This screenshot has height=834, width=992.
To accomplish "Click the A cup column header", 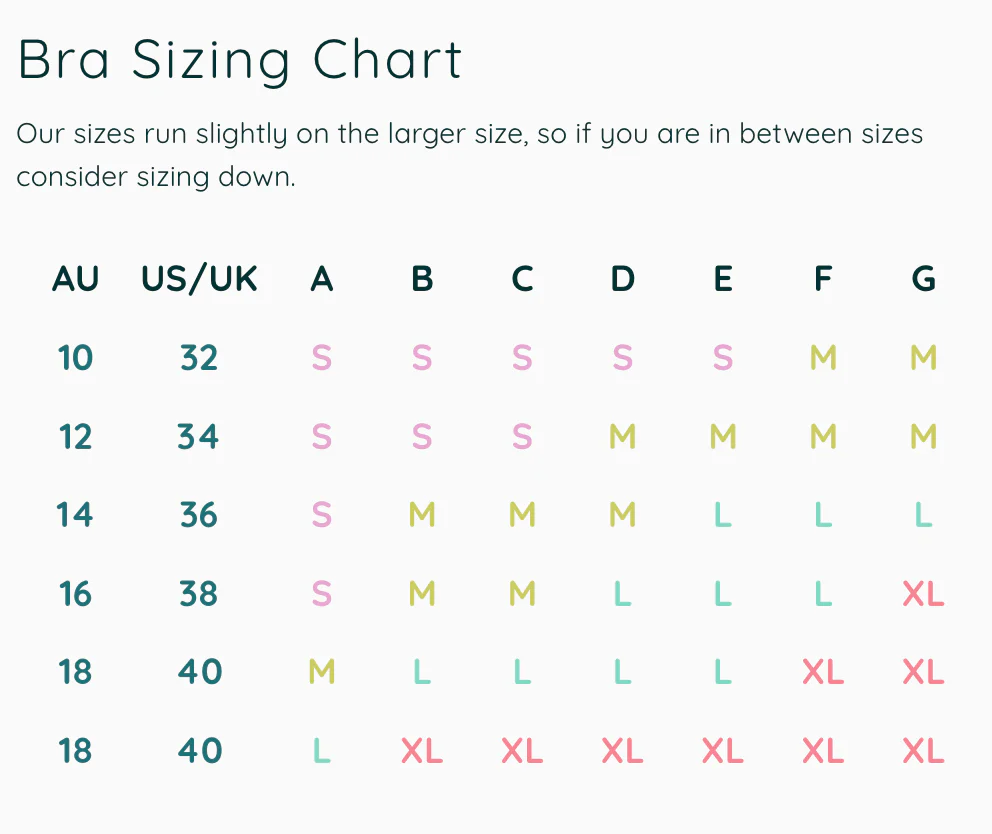I will [321, 279].
